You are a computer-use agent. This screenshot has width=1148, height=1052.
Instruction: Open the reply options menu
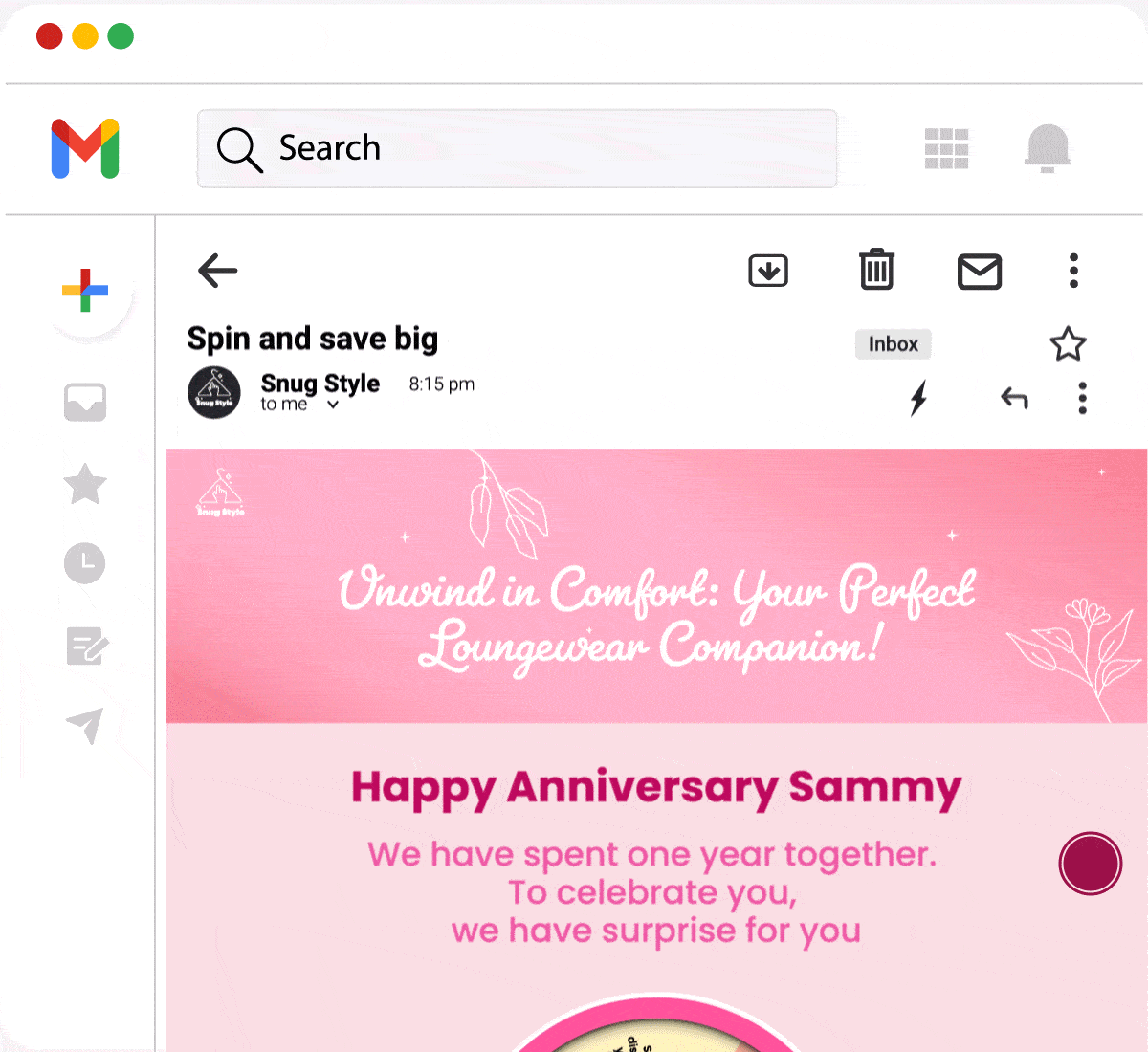pyautogui.click(x=1082, y=399)
